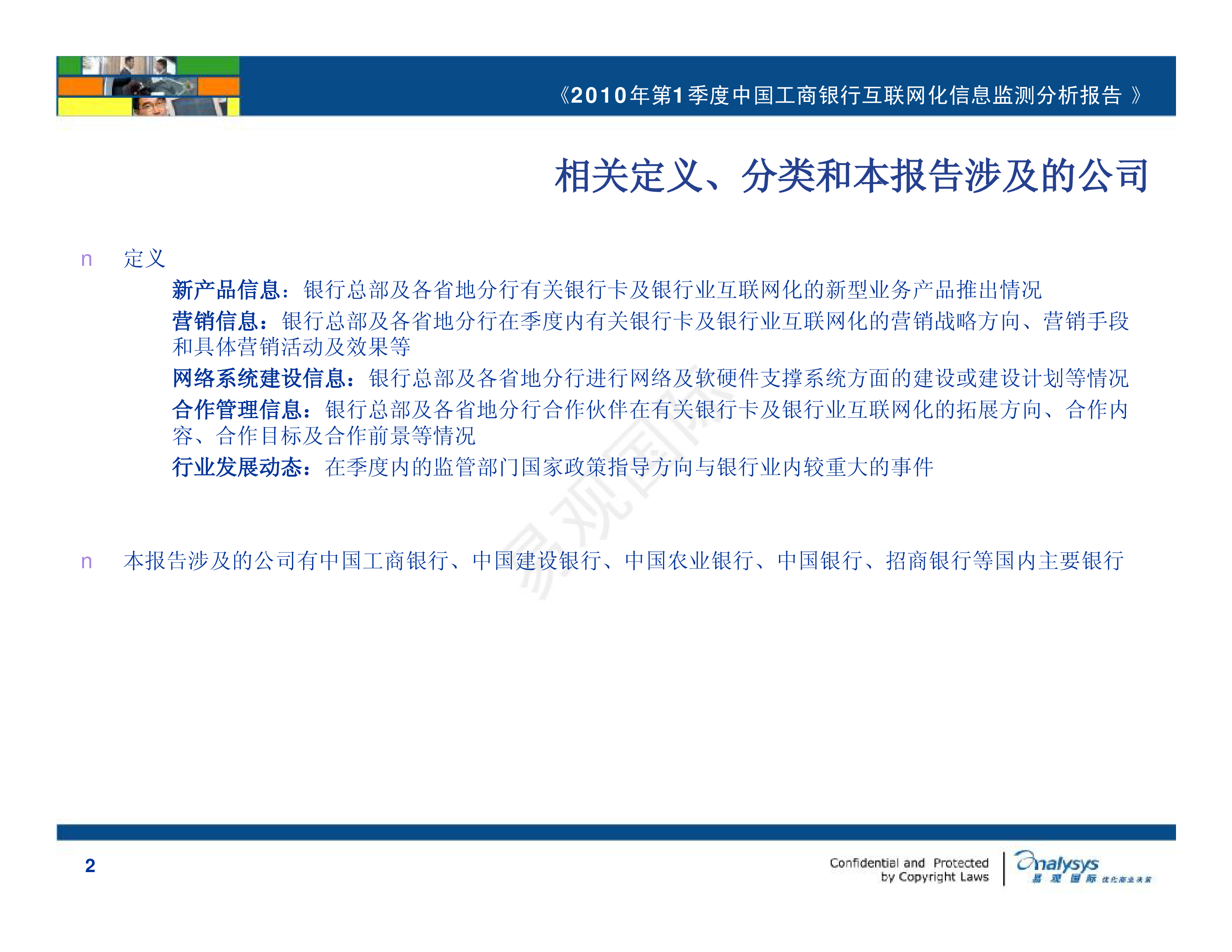This screenshot has width=1232, height=952.
Task: Click the 定义 bullet heading
Action: click(144, 259)
